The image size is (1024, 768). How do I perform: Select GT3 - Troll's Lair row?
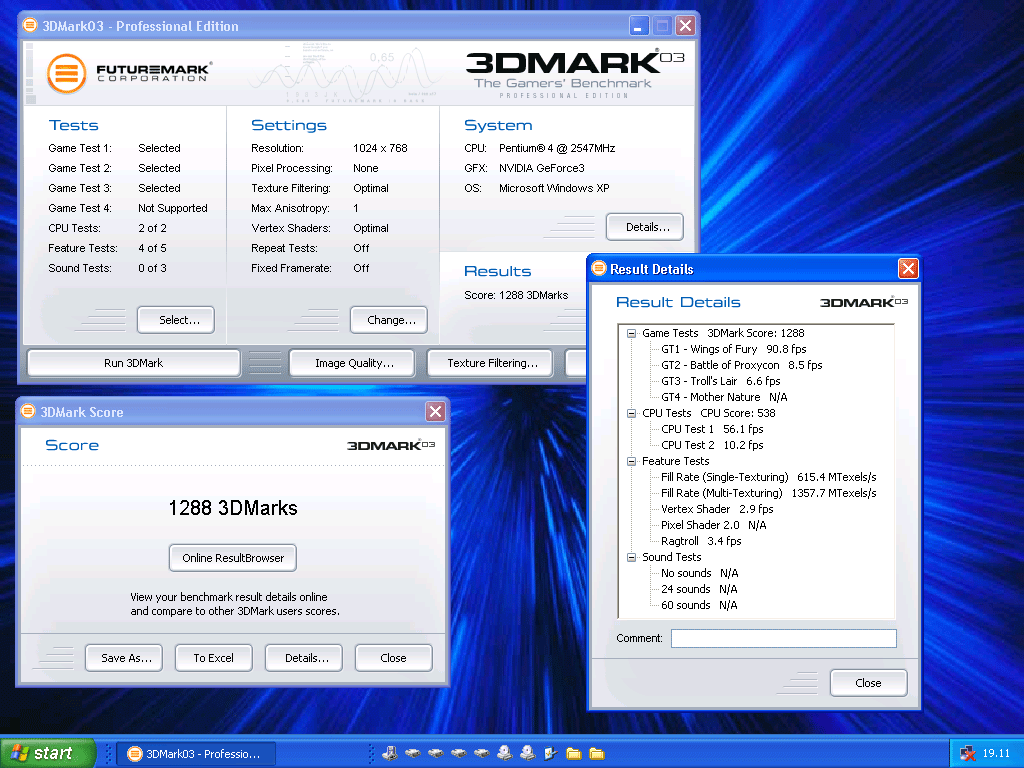[720, 381]
